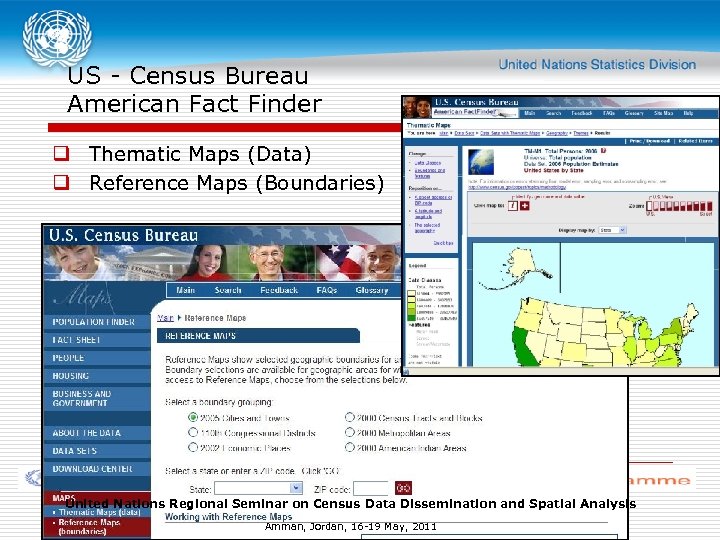Click Working with Reference Maps heading
The height and width of the screenshot is (540, 720).
coord(228,517)
